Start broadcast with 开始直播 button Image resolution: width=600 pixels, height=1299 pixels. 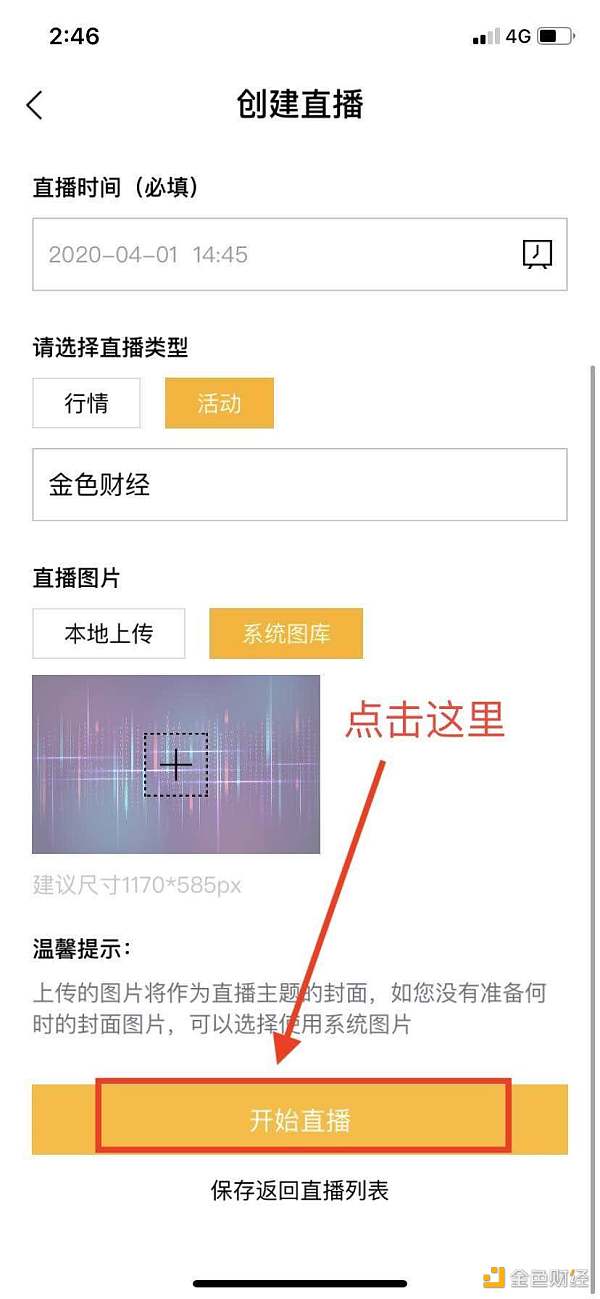(x=300, y=1119)
